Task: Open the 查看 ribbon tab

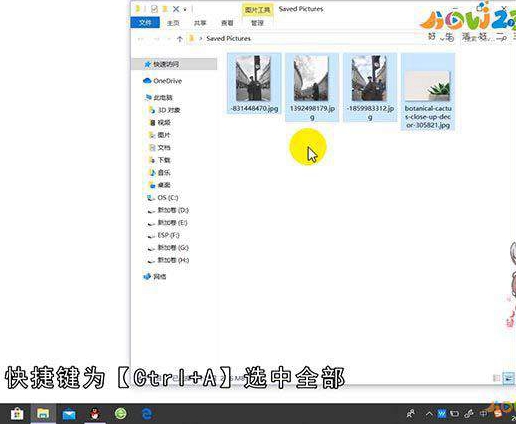Action: pyautogui.click(x=227, y=23)
